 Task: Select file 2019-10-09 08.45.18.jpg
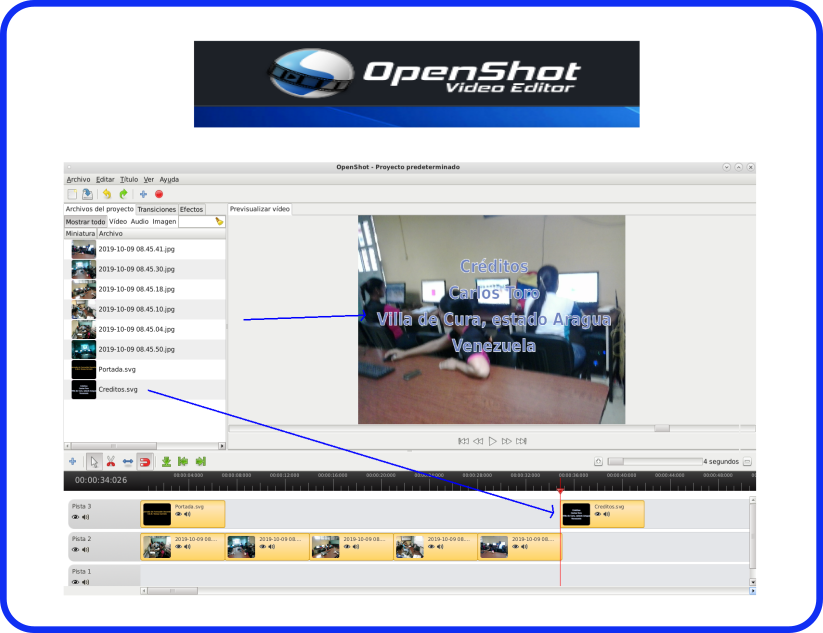click(x=145, y=289)
